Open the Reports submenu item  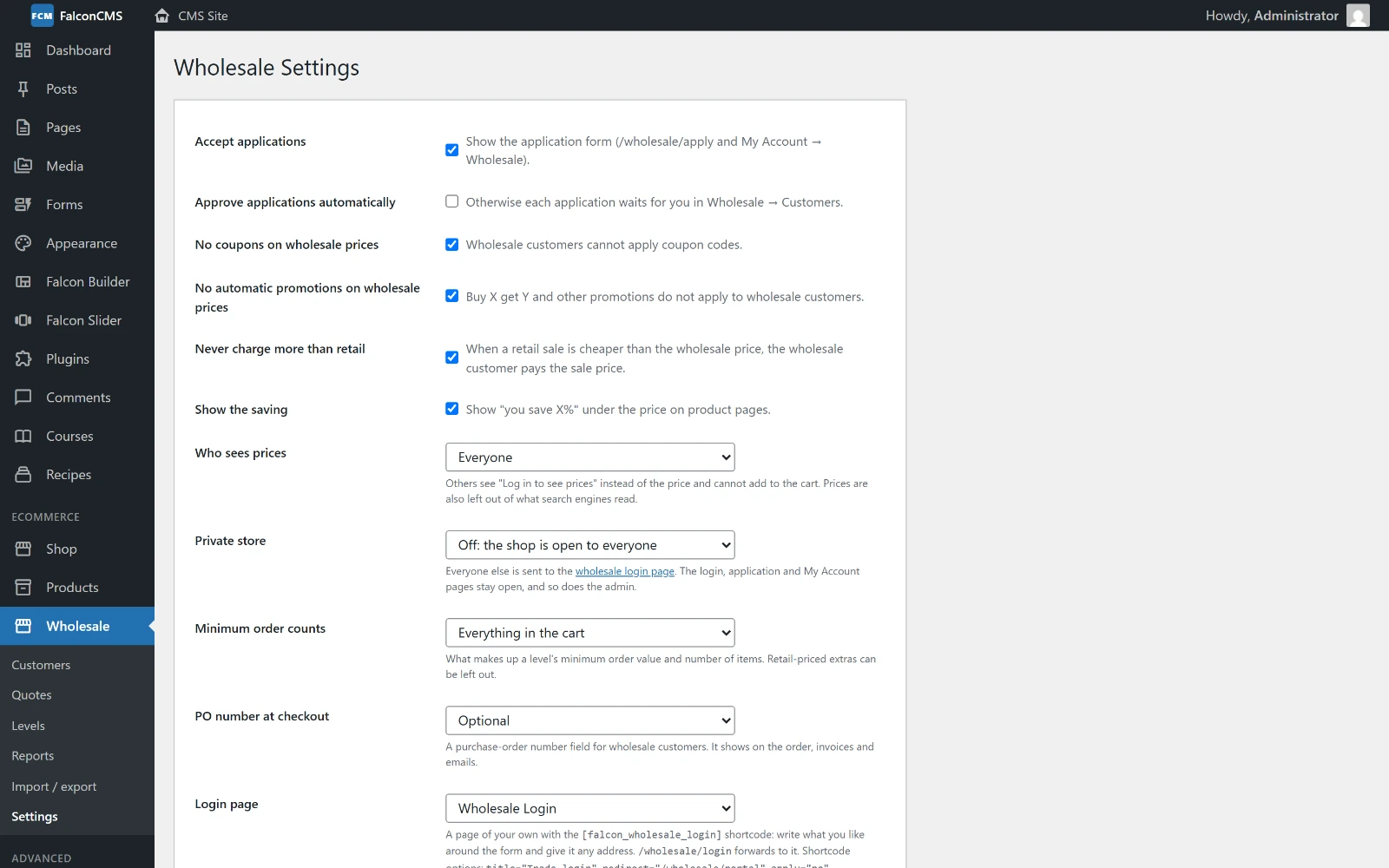pos(33,756)
